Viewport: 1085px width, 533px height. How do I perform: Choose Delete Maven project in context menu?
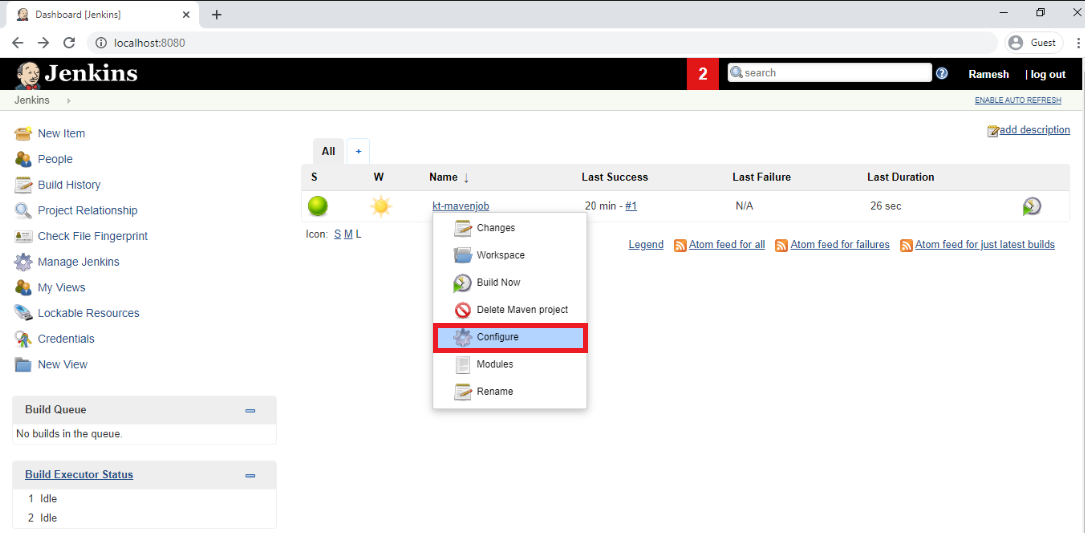tap(509, 310)
